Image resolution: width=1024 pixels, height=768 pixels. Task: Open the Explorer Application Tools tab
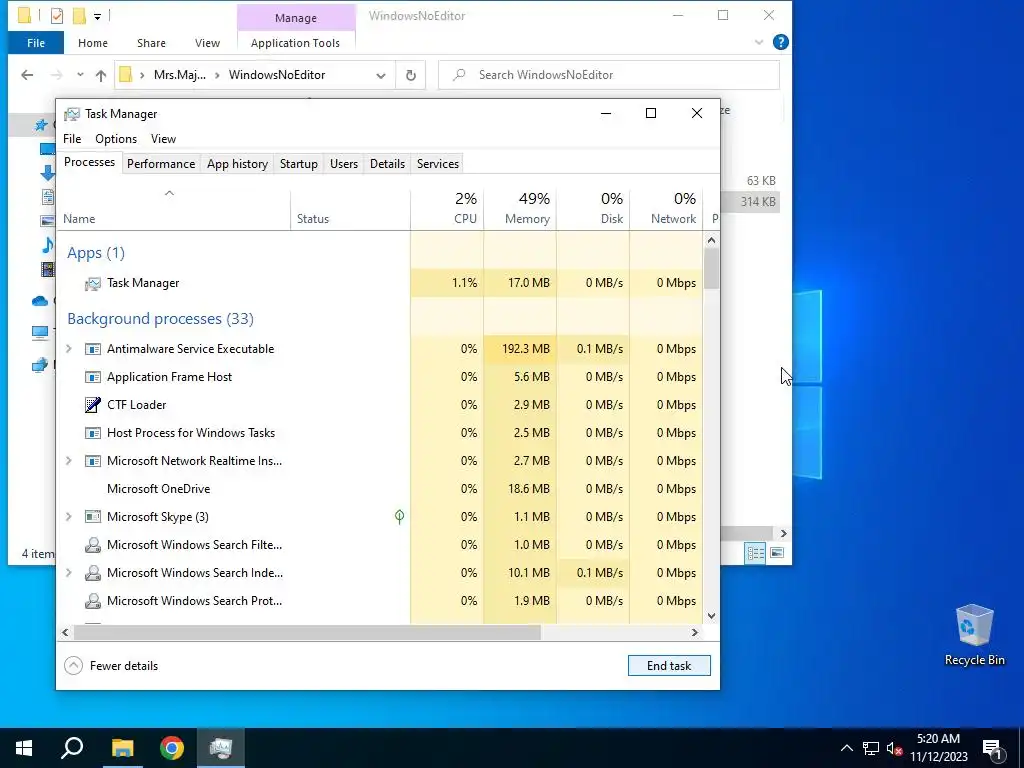295,43
